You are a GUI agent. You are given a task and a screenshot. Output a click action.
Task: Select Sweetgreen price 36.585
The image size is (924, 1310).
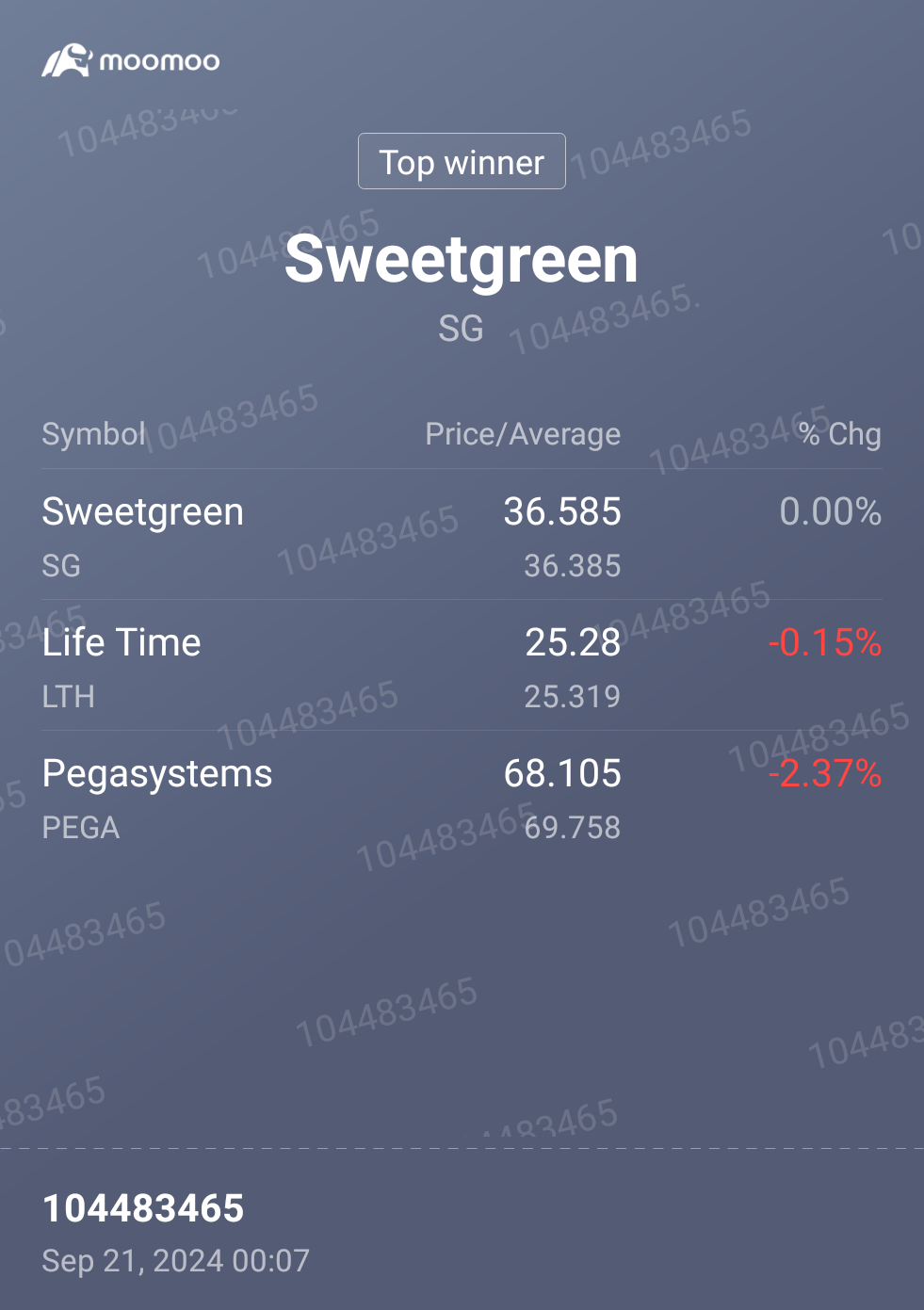[562, 511]
